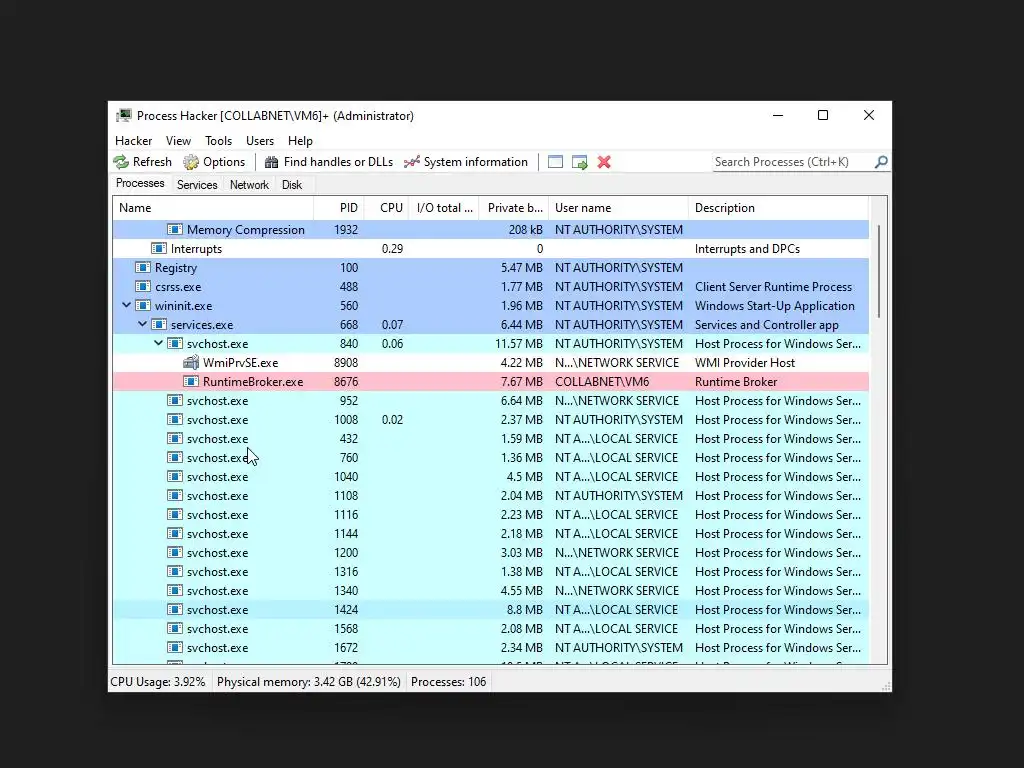Sort by the PID column header
This screenshot has height=768, width=1024.
[x=339, y=208]
